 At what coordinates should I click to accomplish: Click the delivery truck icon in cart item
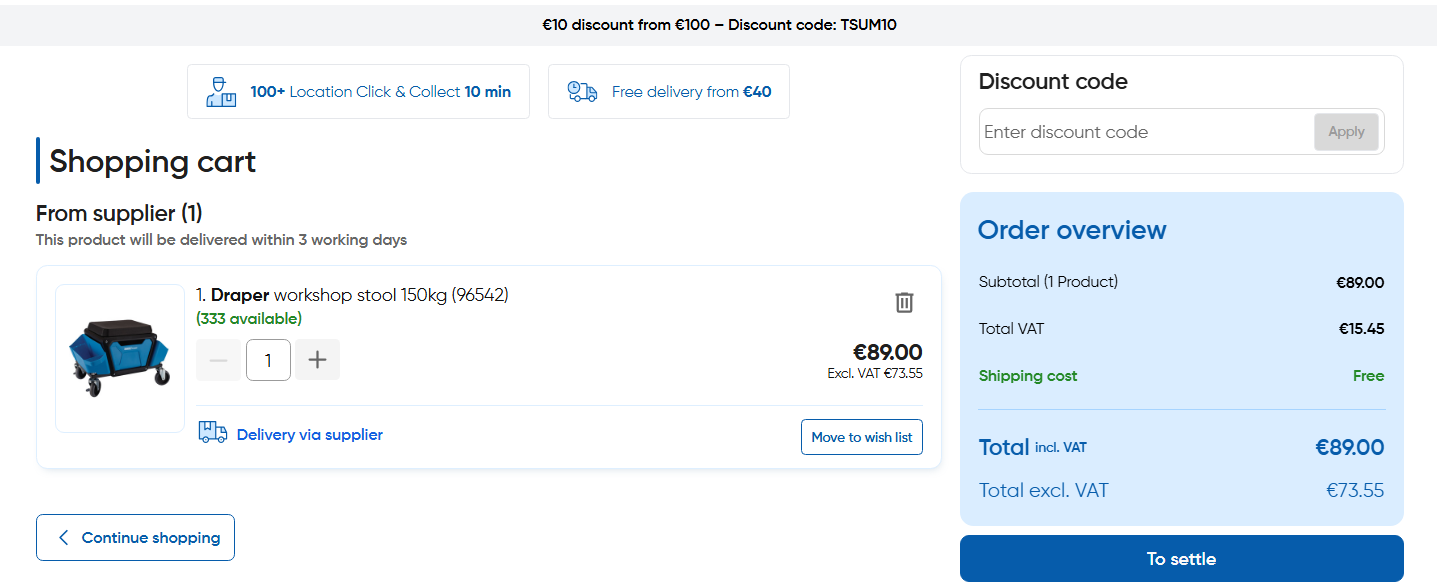212,433
